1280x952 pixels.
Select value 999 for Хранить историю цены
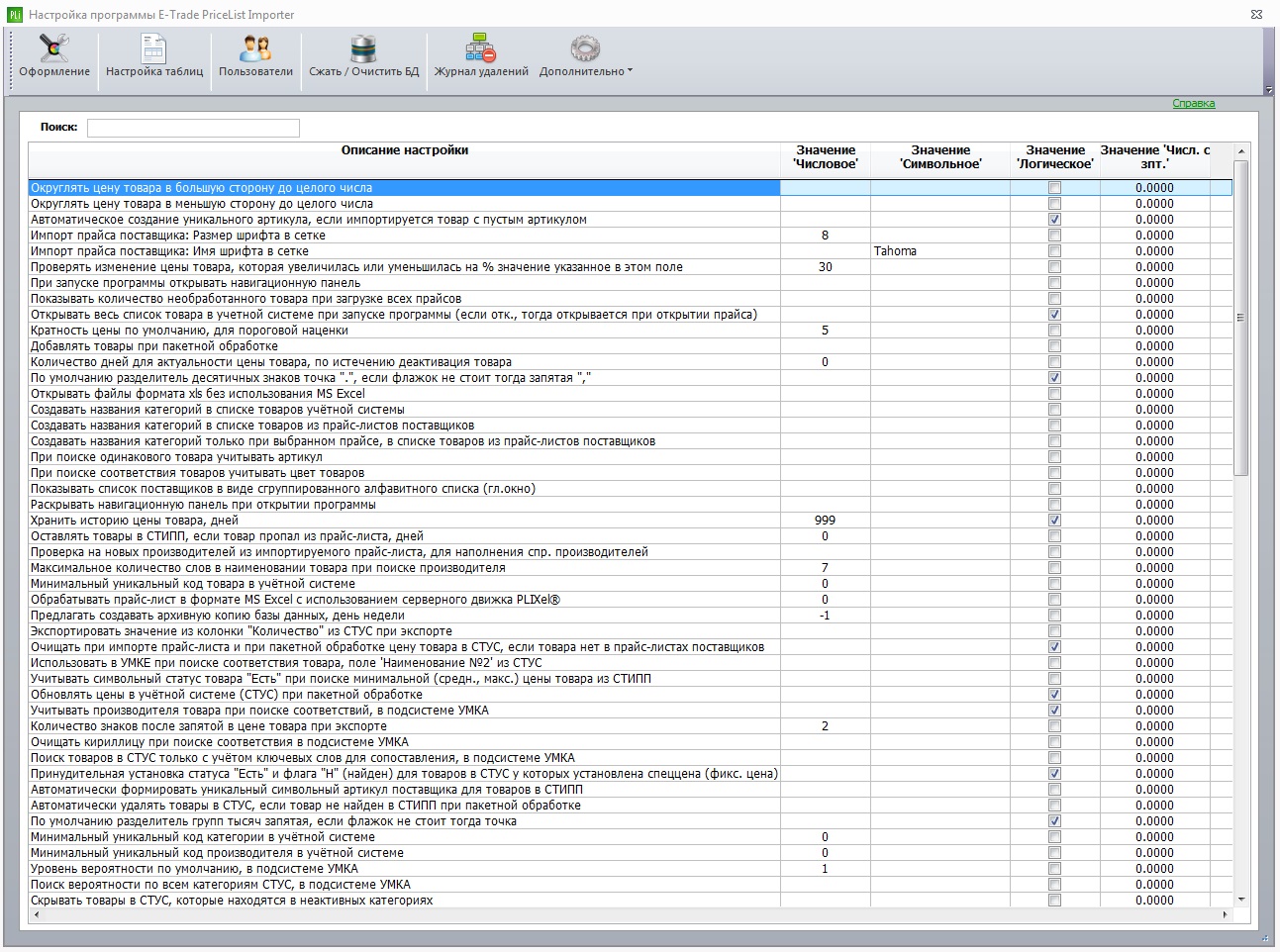[x=826, y=521]
